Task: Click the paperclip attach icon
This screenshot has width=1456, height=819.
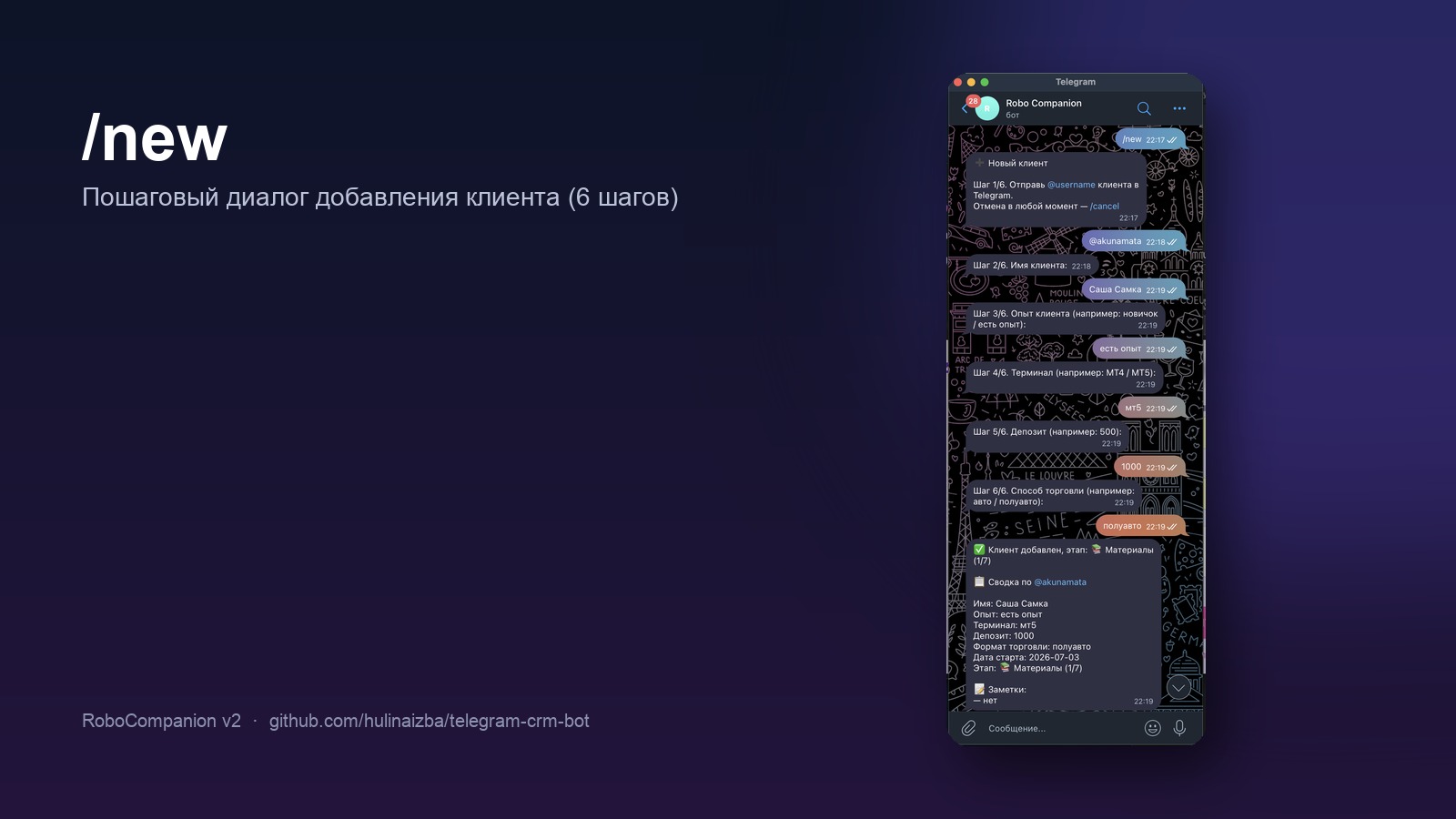Action: 968,728
